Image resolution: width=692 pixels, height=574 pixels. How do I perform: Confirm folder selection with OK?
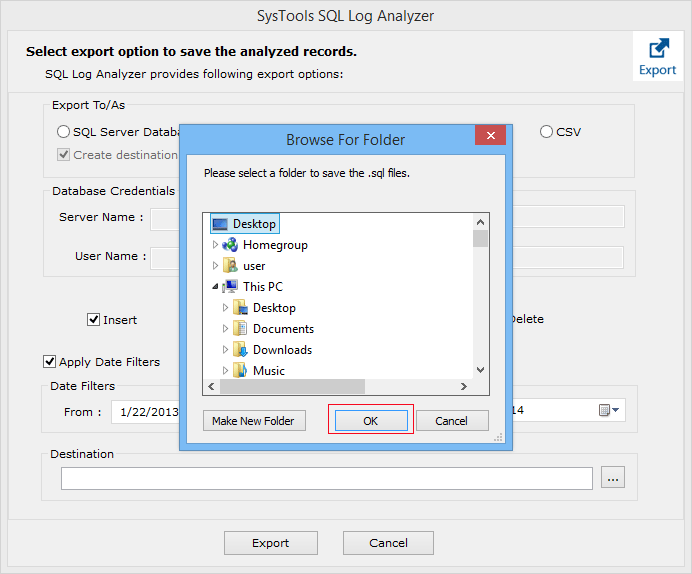[x=371, y=421]
